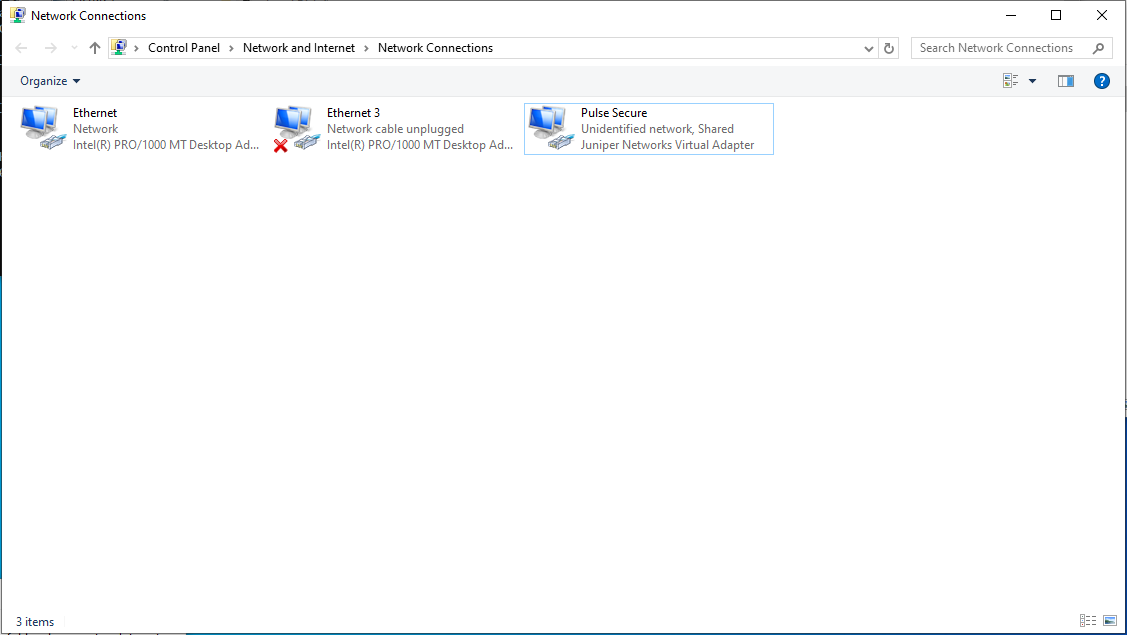Click the Back navigation arrow
1127x635 pixels.
coord(20,47)
